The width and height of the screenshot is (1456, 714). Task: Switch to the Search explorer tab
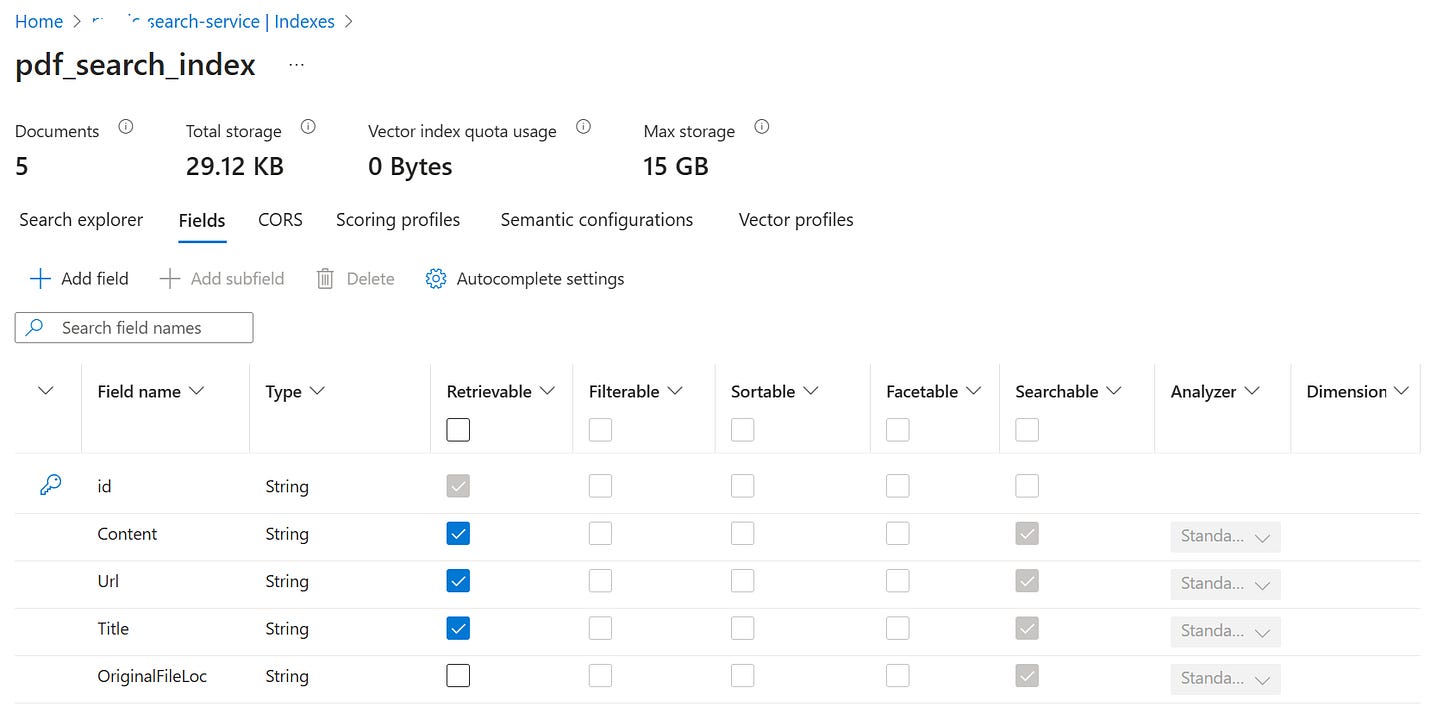pyautogui.click(x=81, y=220)
